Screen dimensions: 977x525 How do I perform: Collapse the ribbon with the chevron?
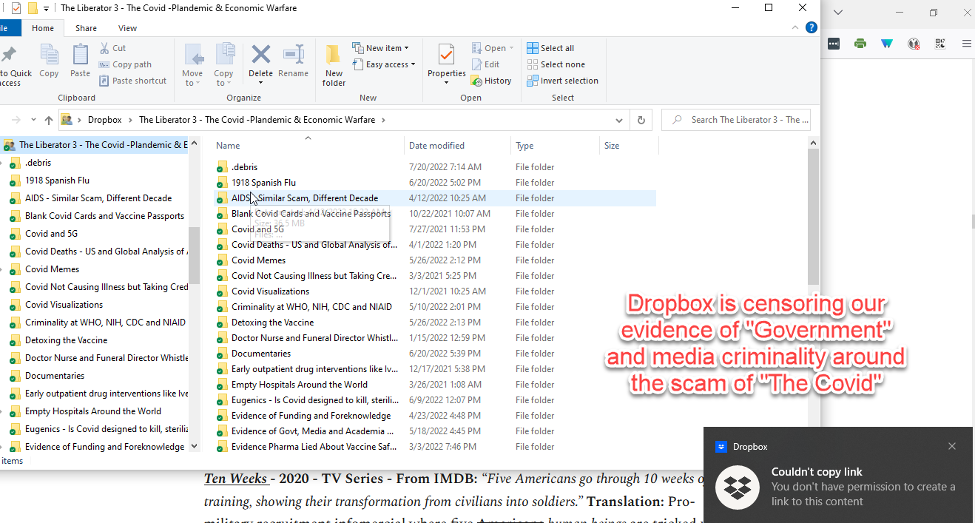click(794, 27)
